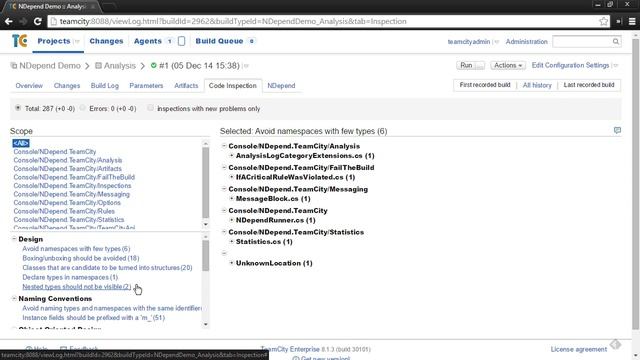The image size is (640, 360).
Task: Open the Parameters tab
Action: click(x=146, y=86)
